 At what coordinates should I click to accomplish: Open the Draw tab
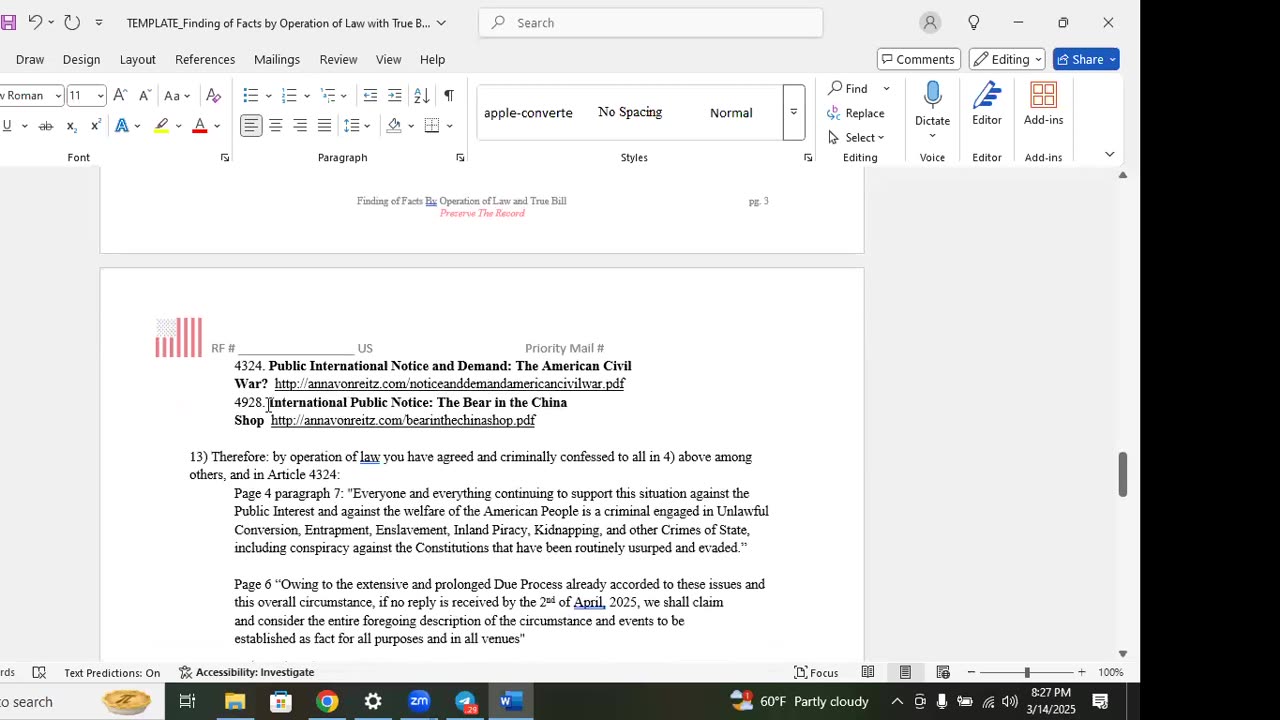click(x=30, y=59)
